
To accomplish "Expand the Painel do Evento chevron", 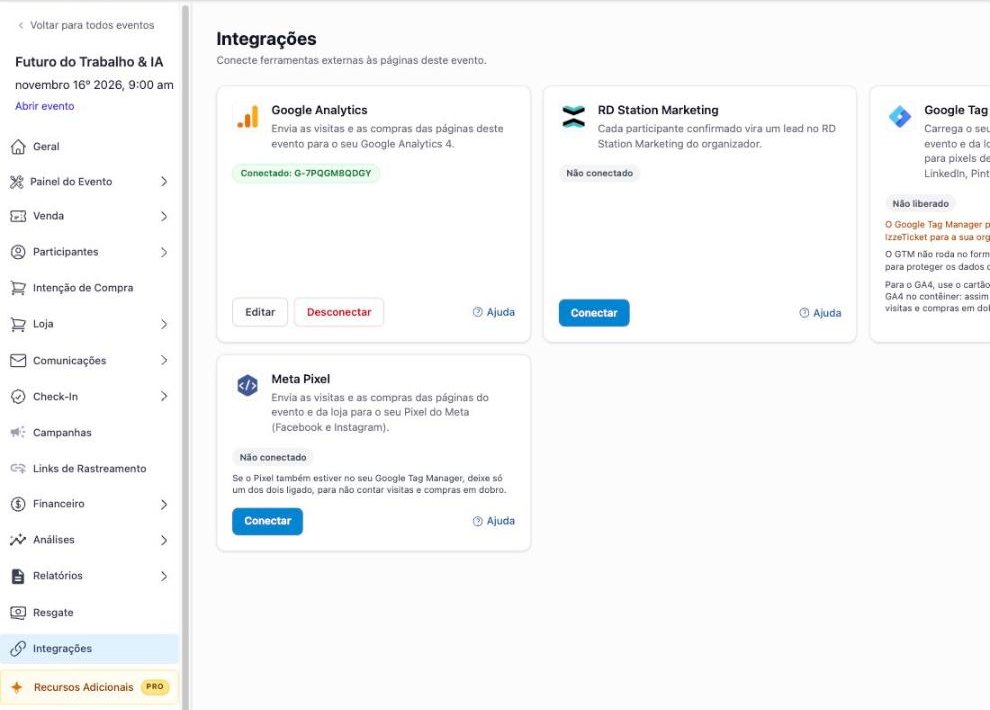I will (x=164, y=182).
